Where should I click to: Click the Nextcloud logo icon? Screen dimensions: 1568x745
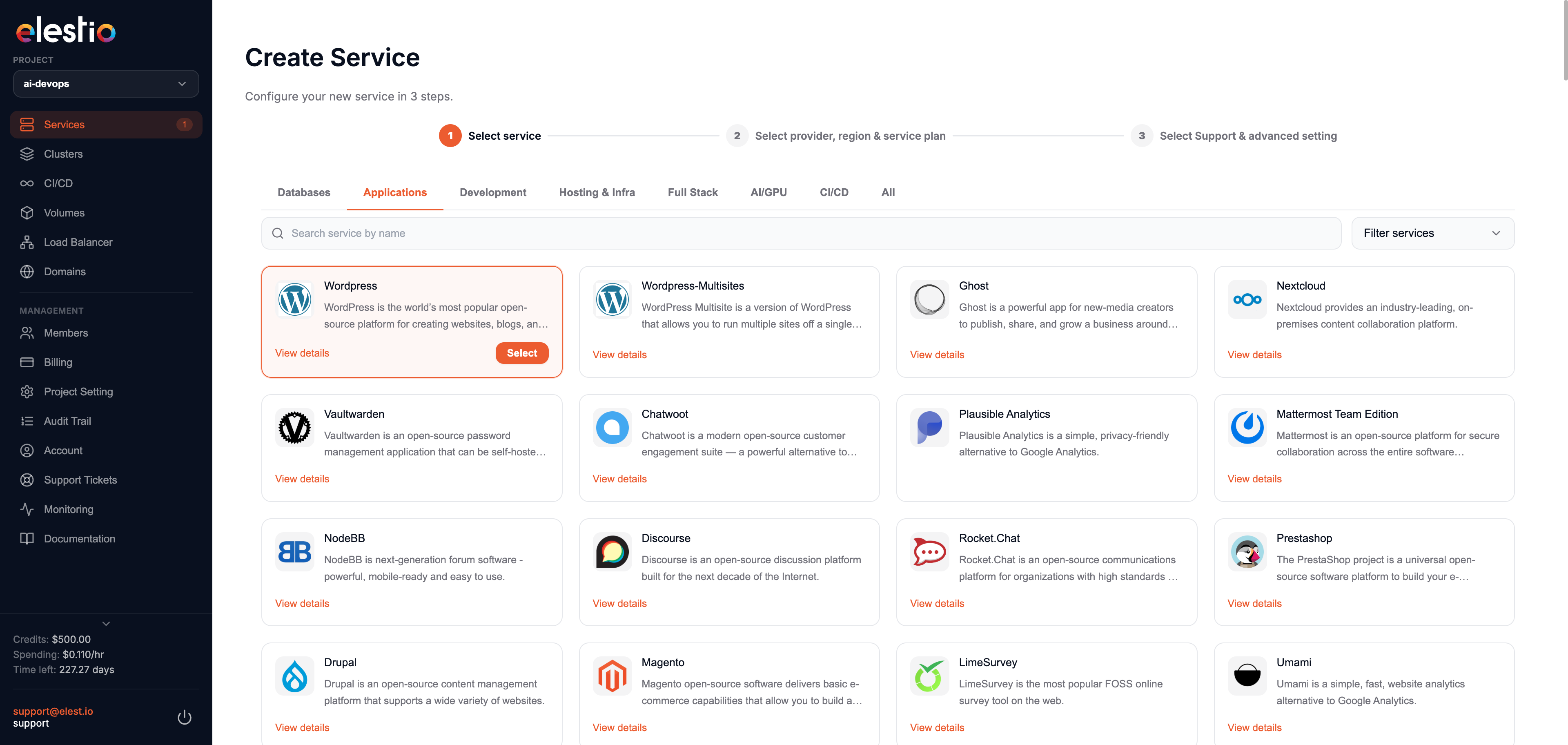click(1247, 299)
